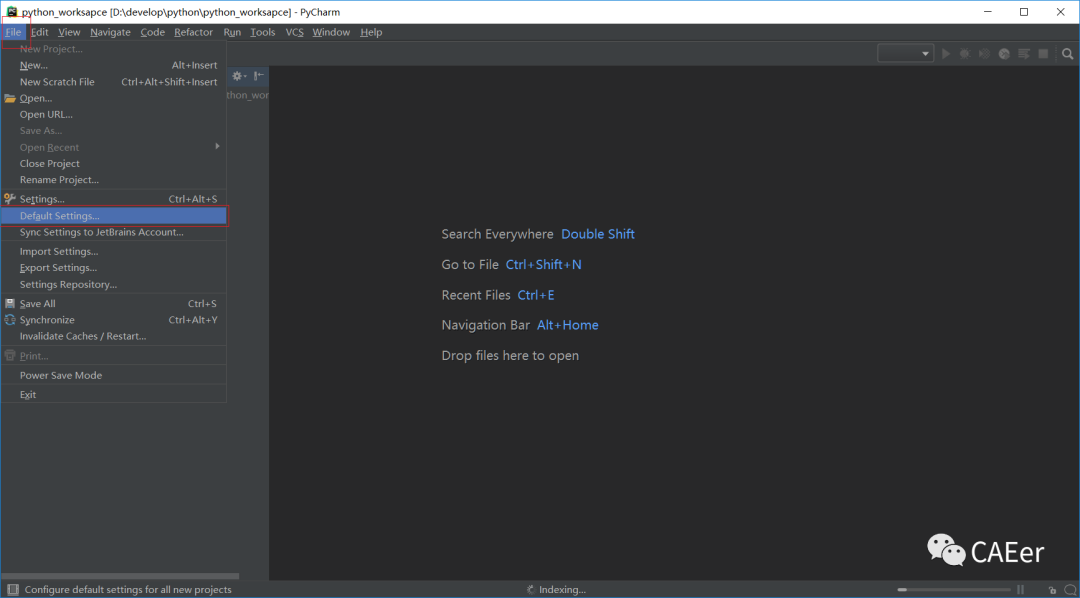Click the Project panel hide icon

[x=259, y=76]
